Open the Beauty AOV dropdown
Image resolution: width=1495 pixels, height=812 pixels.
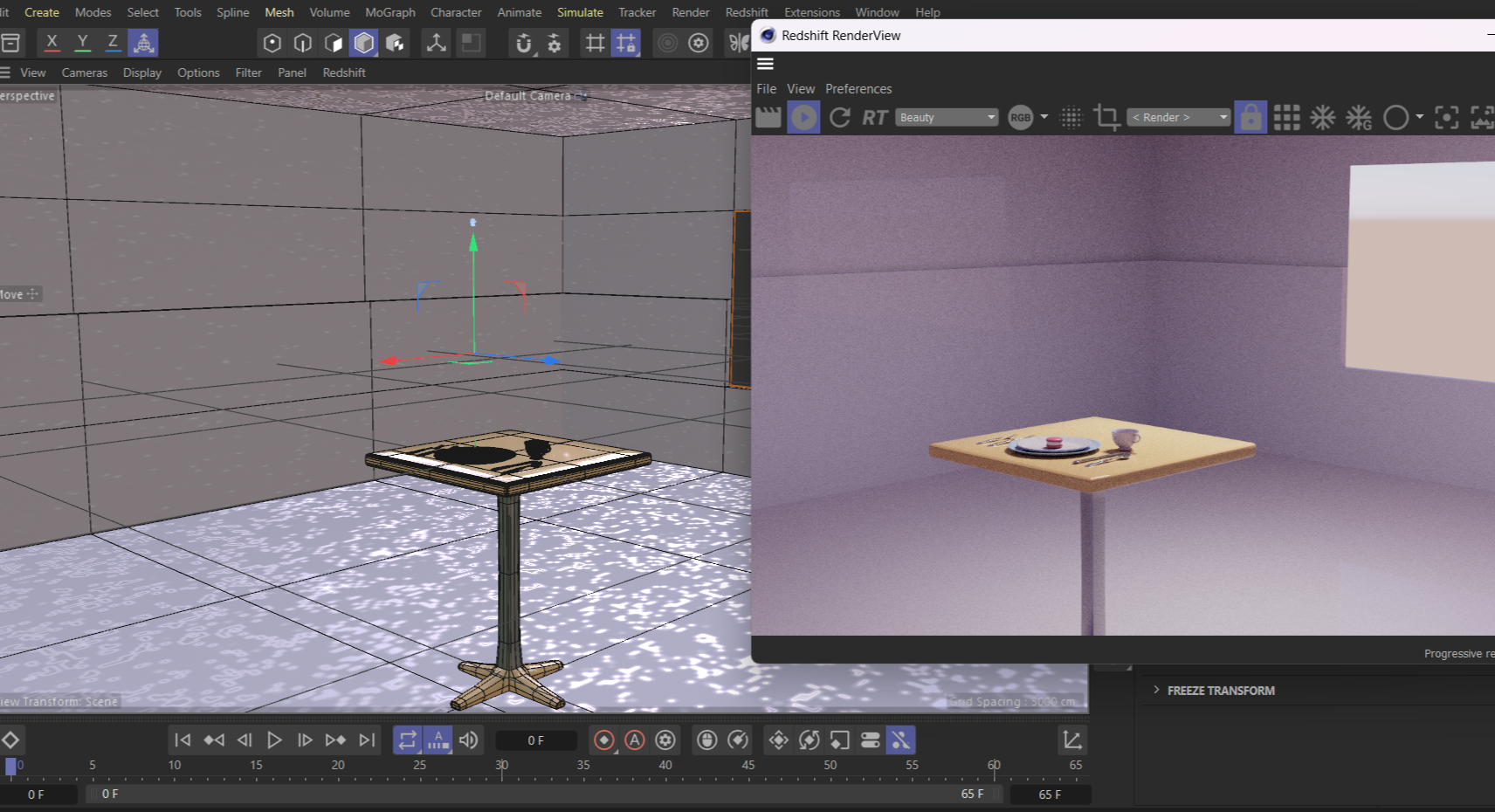[x=946, y=117]
